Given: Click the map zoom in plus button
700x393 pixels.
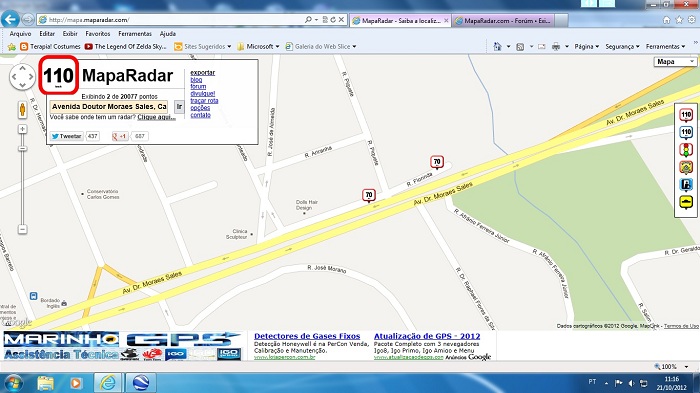Looking at the screenshot, I should pos(22,129).
